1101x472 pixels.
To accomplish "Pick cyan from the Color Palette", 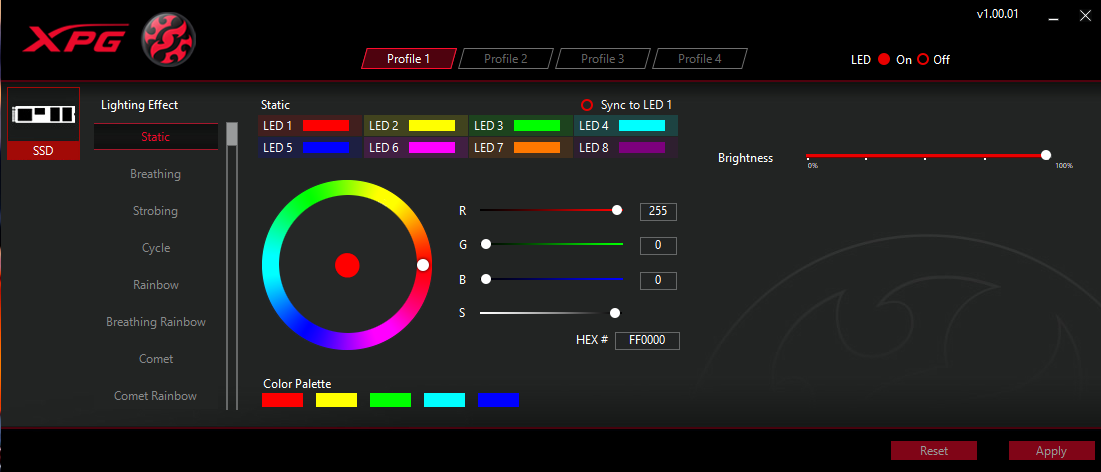I will [444, 400].
